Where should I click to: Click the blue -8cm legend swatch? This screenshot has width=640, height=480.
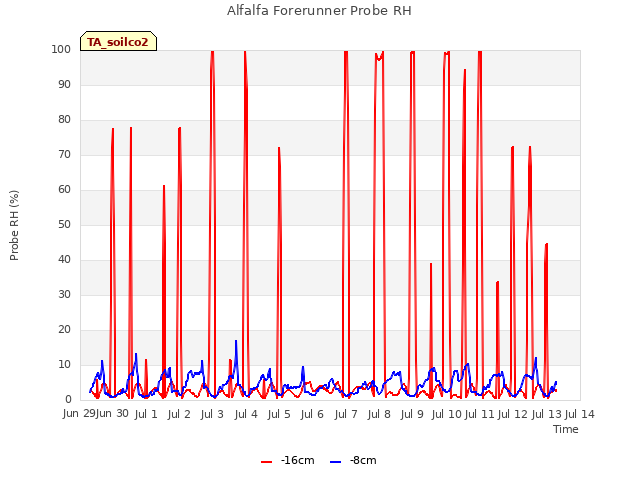pos(335,462)
